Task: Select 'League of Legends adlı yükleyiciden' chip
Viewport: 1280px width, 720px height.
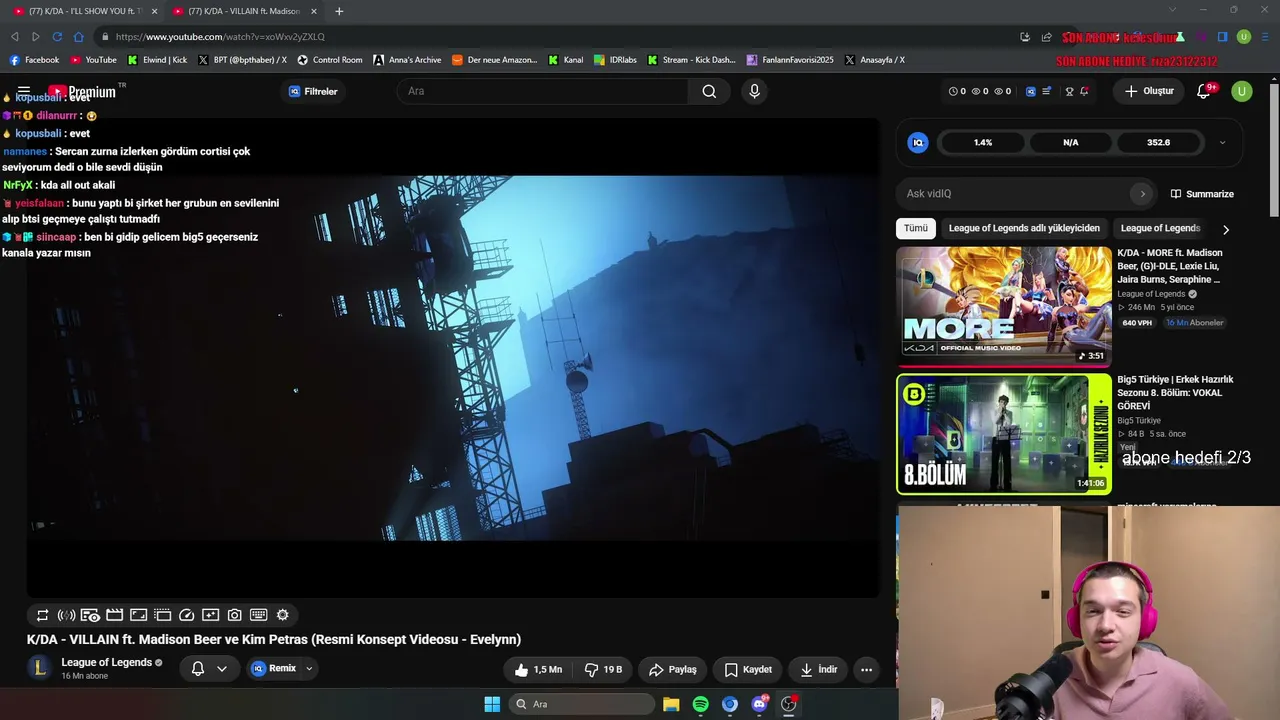Action: (x=1024, y=228)
